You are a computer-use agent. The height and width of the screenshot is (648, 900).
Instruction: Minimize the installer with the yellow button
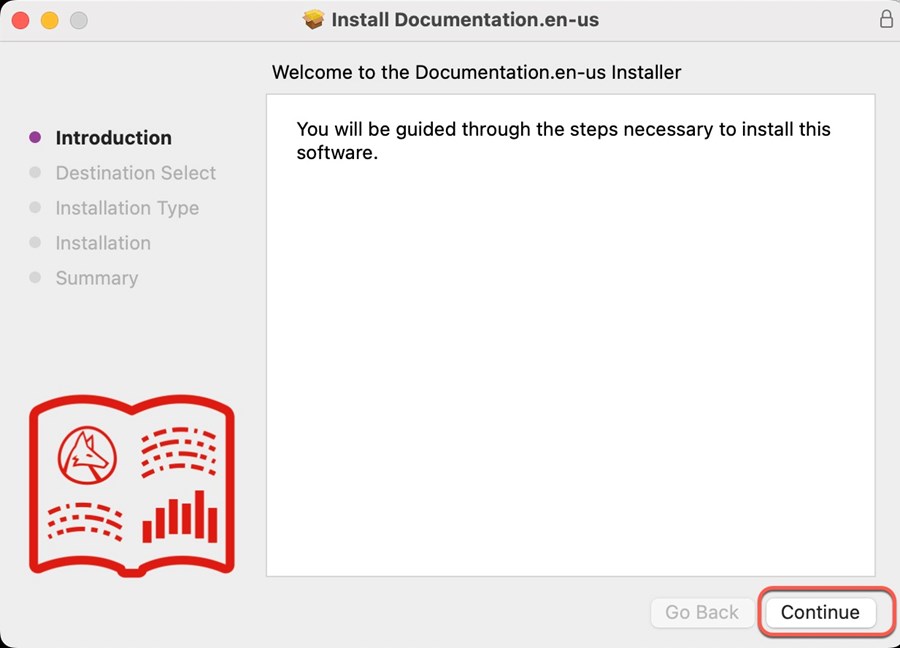(49, 20)
